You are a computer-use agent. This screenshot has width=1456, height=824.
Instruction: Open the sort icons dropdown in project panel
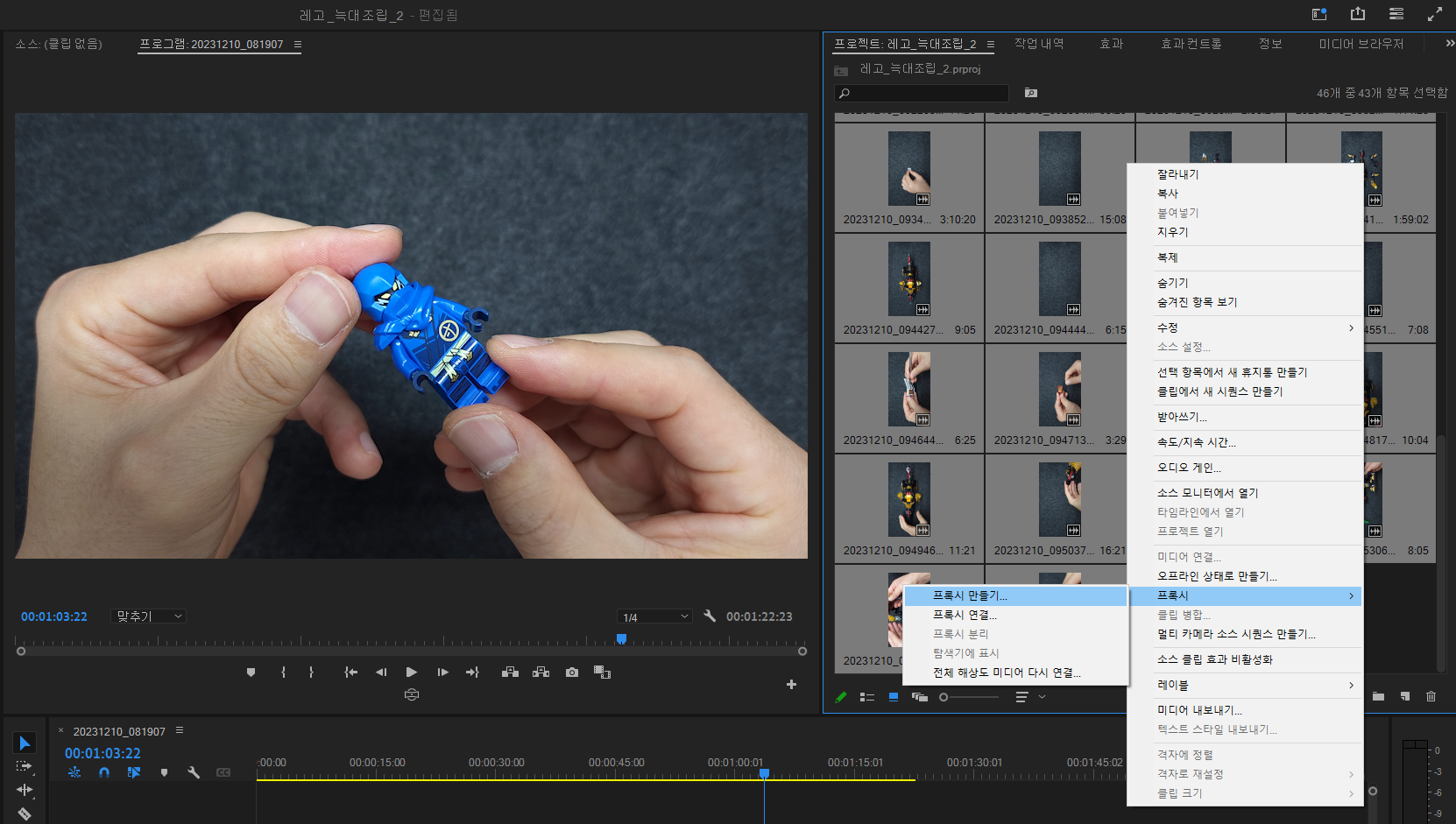(x=1030, y=697)
